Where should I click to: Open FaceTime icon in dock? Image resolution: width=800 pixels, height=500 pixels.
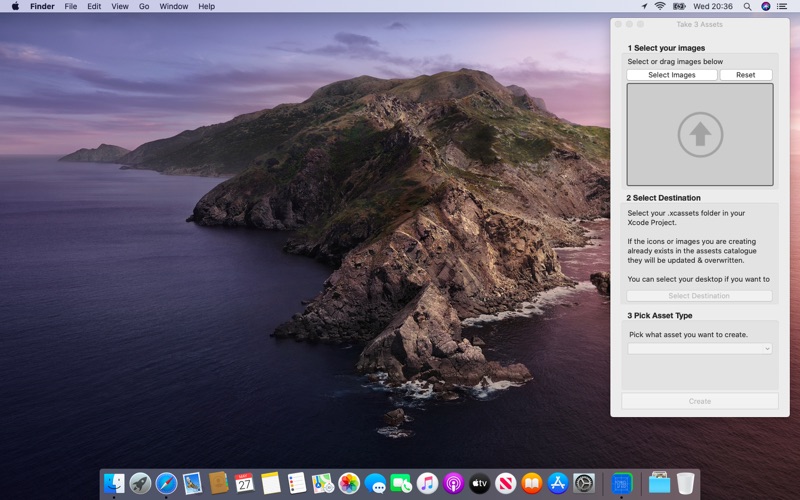401,483
